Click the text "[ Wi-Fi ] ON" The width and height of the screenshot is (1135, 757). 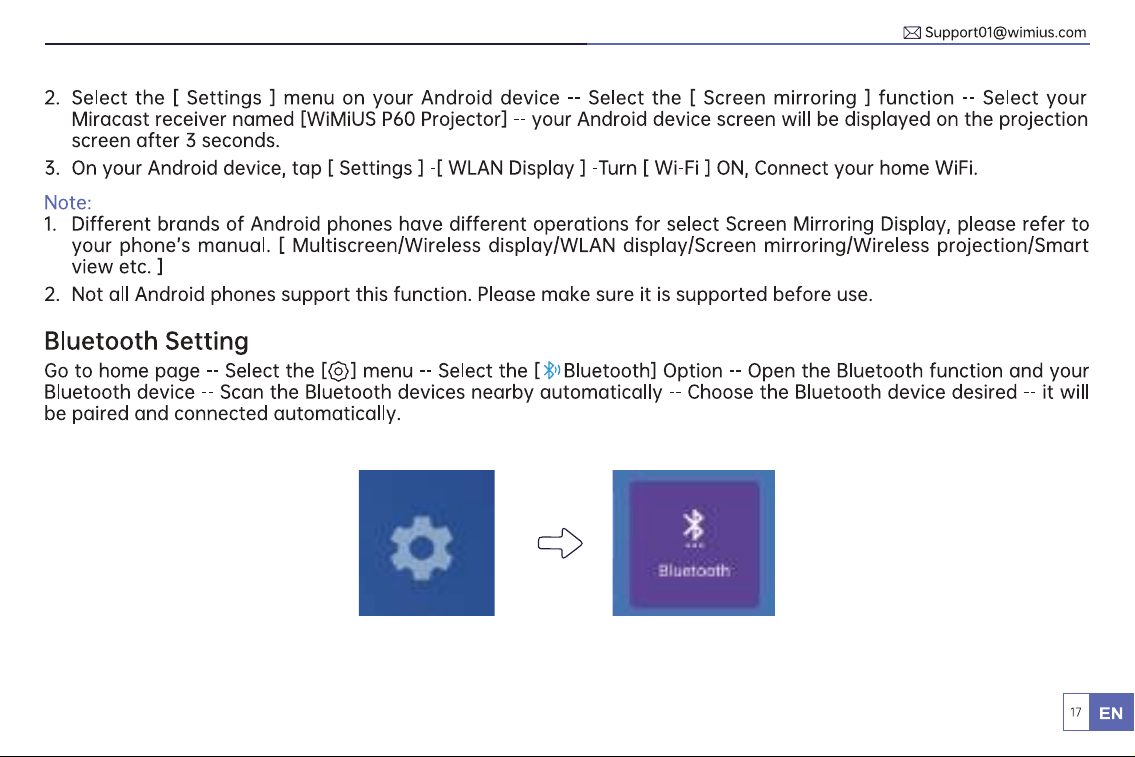(693, 169)
